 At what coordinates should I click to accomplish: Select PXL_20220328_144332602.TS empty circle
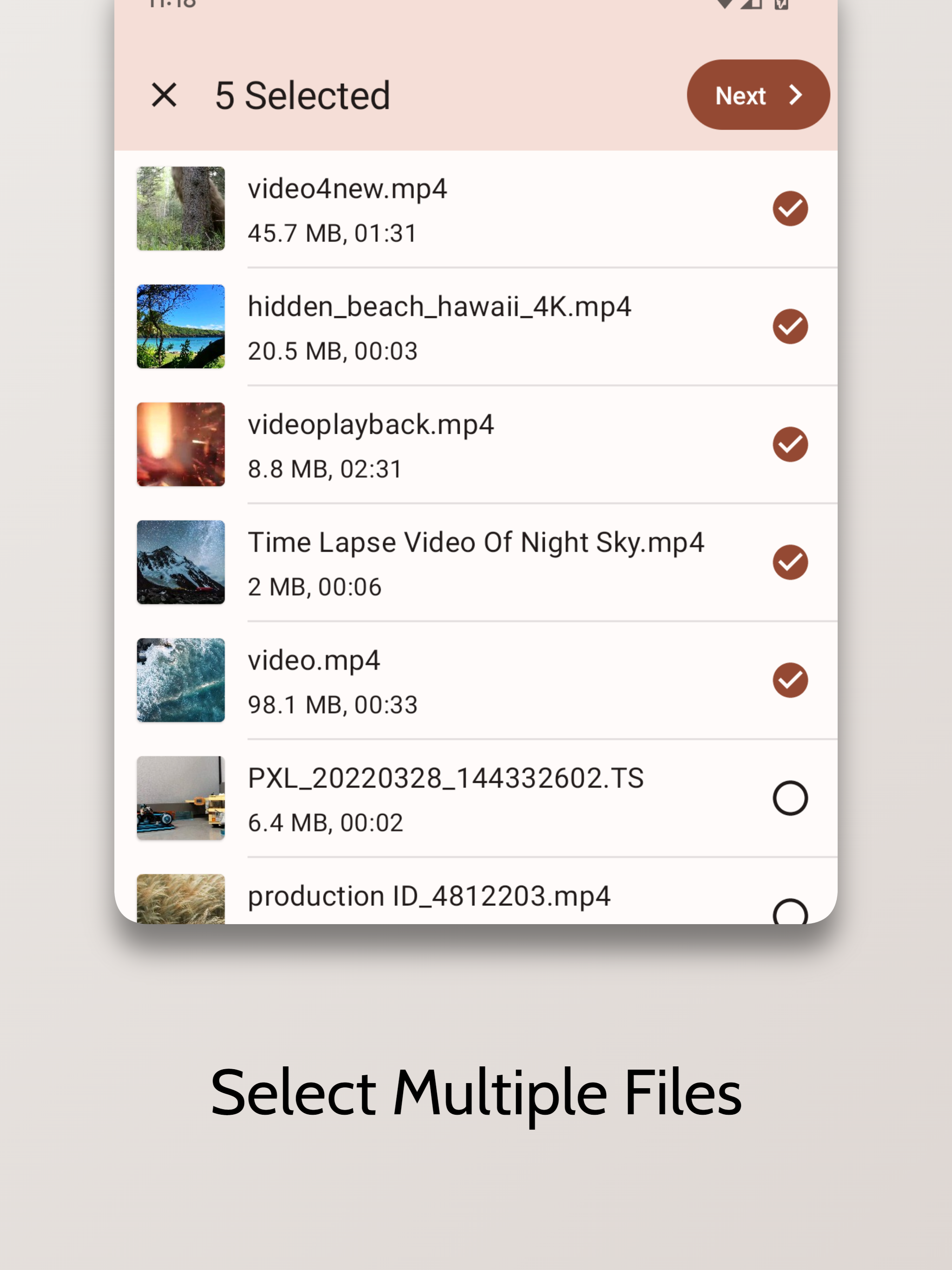(x=790, y=798)
